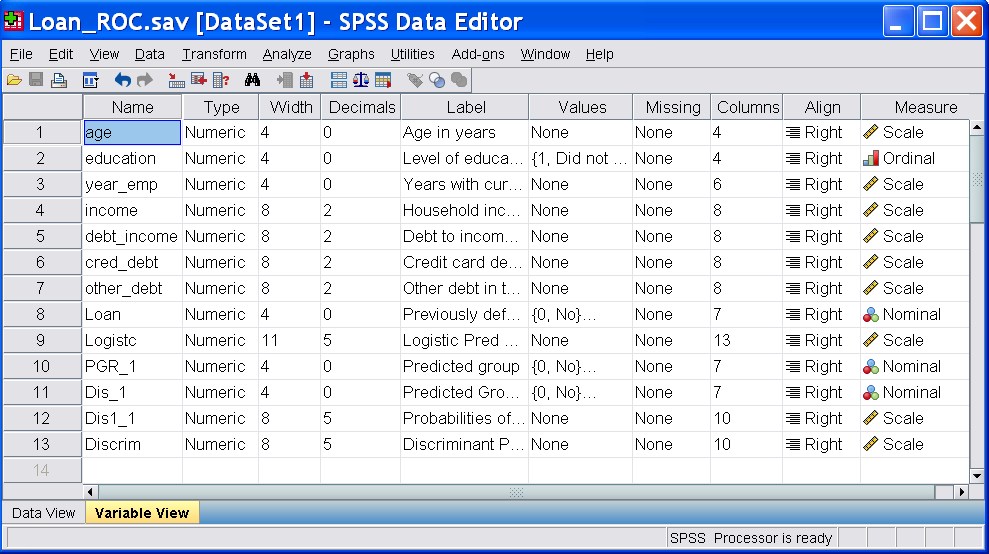Open the View menu
Viewport: 989px width, 554px height.
coord(104,54)
